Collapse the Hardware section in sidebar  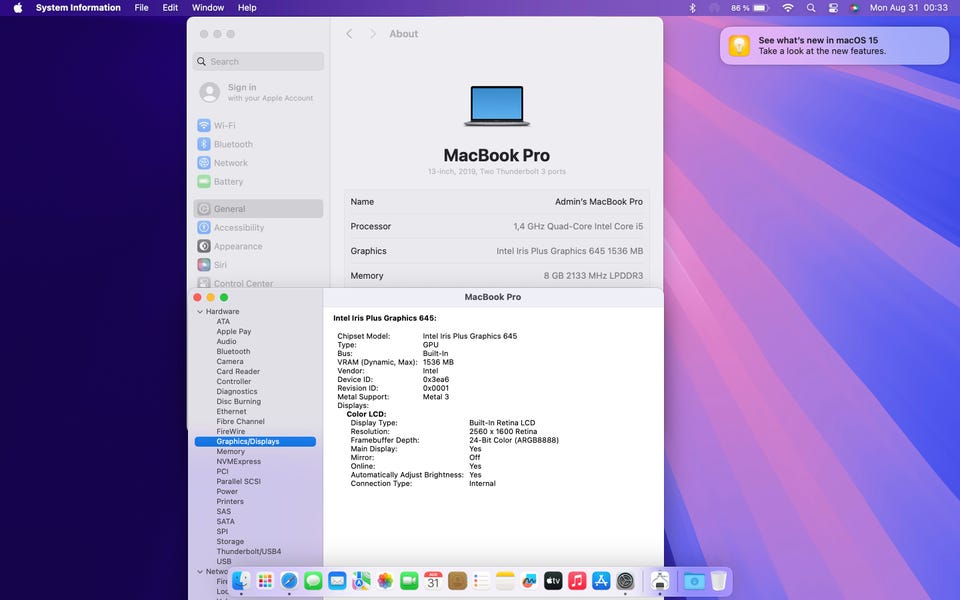200,312
